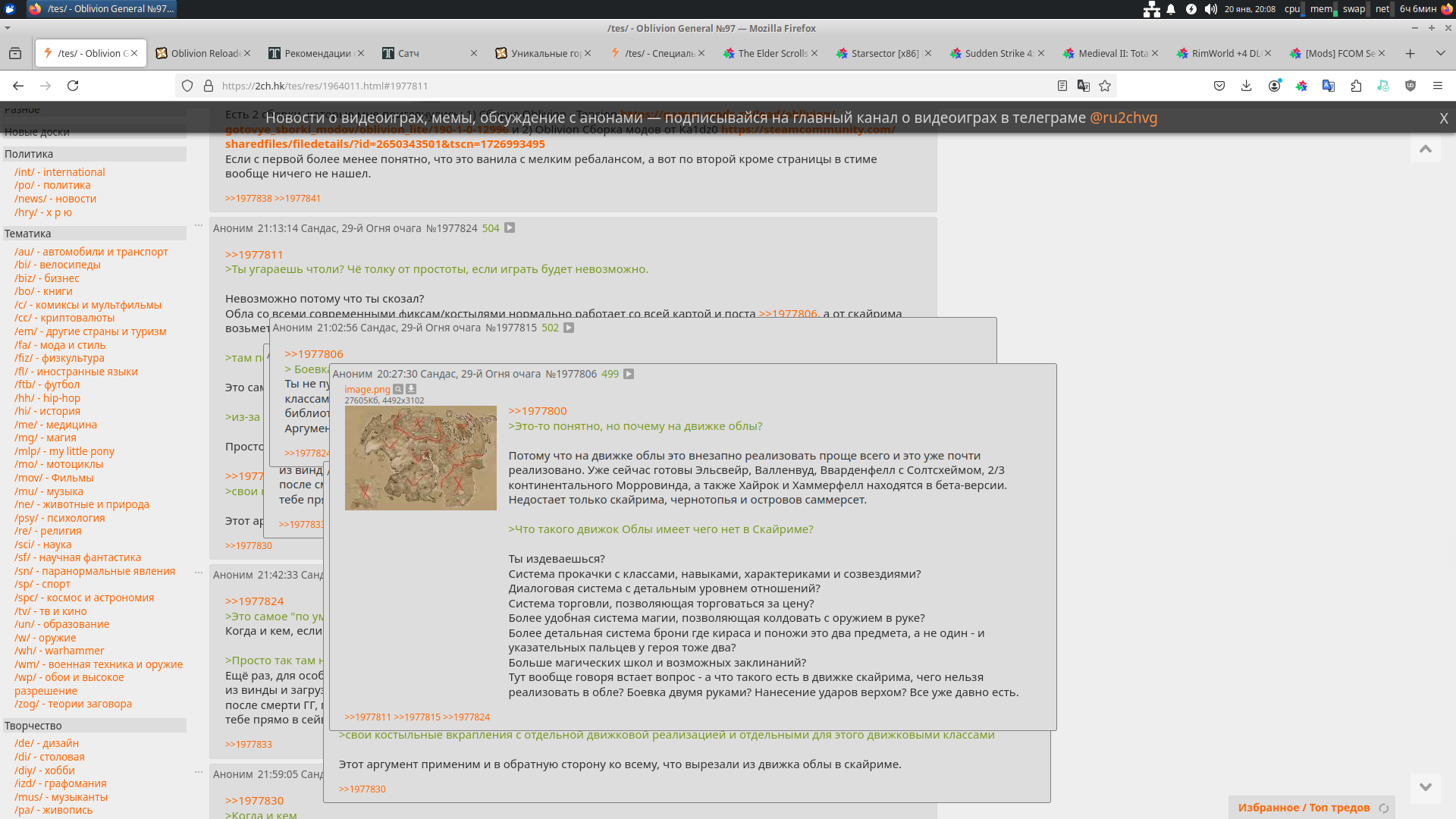Expand options arrow on post №1977806

[629, 374]
